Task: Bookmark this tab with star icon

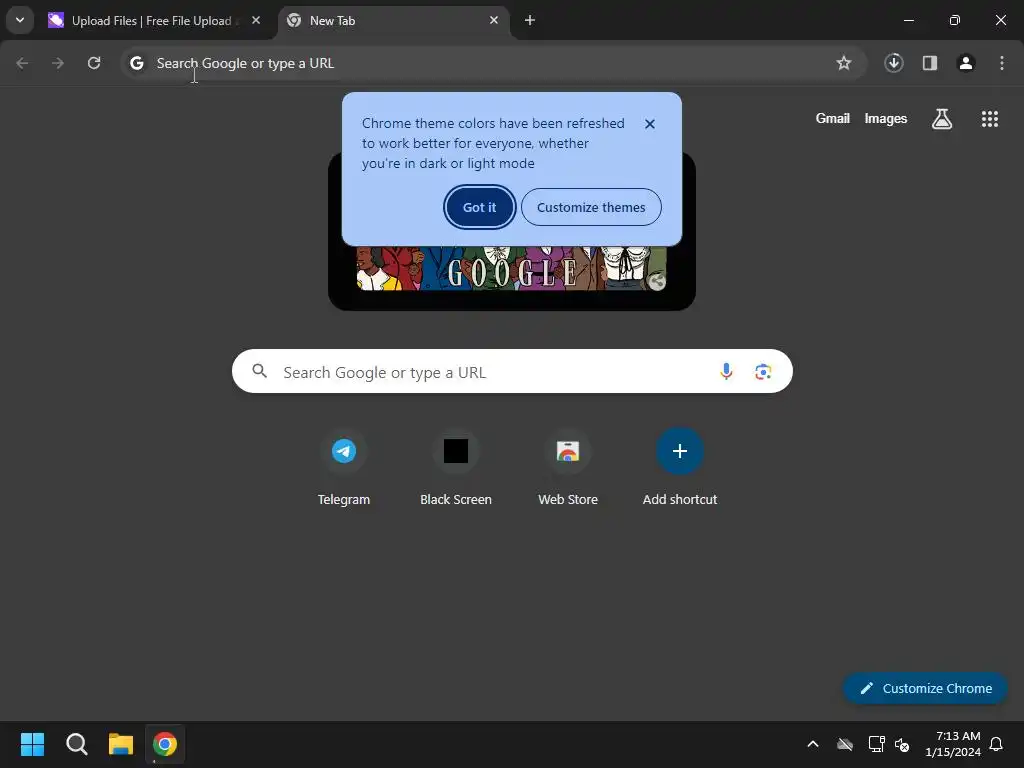Action: (x=844, y=63)
